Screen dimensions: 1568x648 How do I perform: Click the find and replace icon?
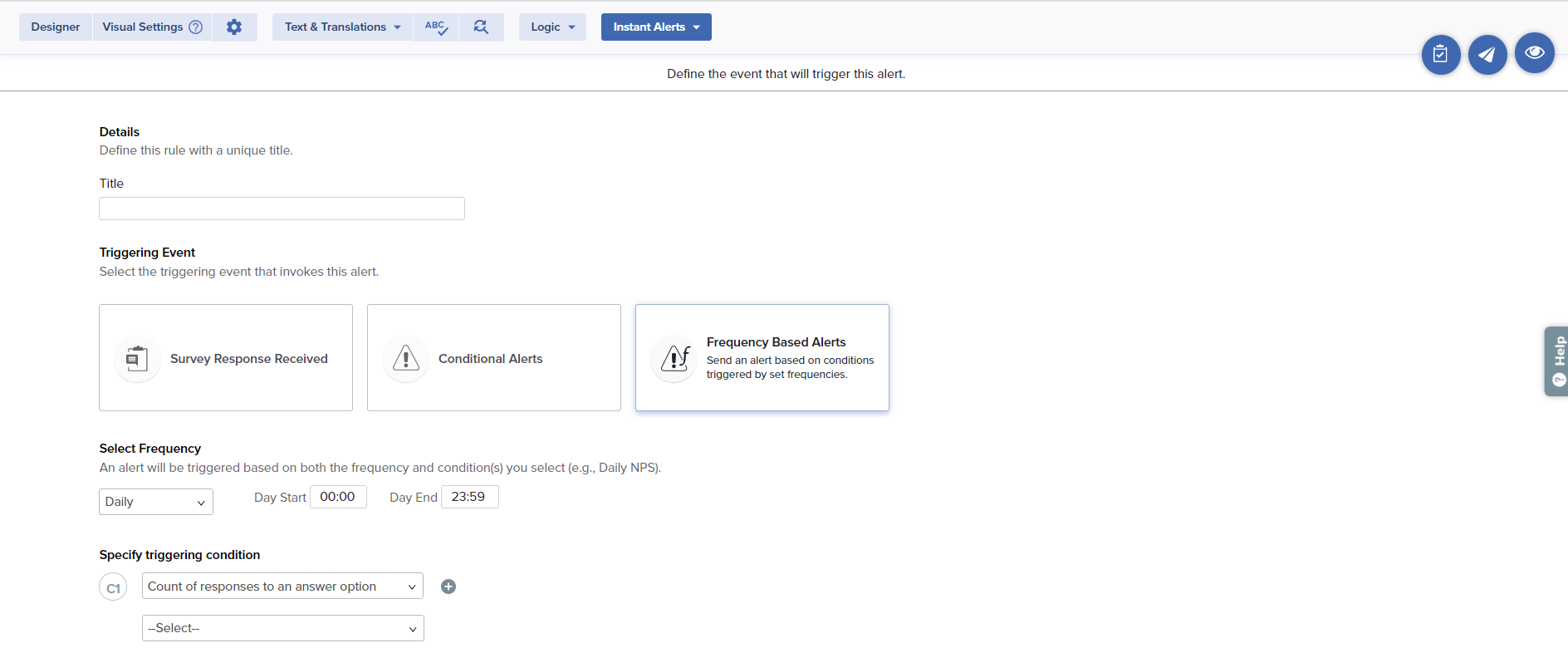click(481, 27)
